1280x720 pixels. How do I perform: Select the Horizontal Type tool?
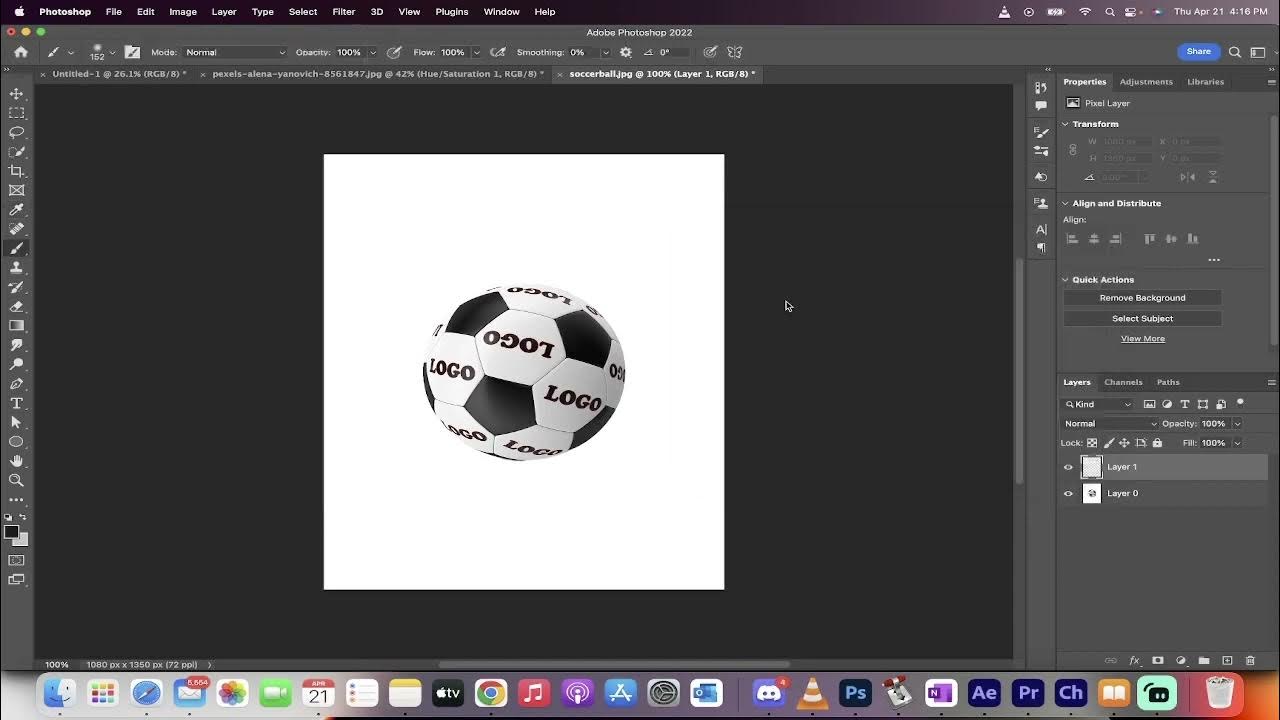click(x=16, y=403)
